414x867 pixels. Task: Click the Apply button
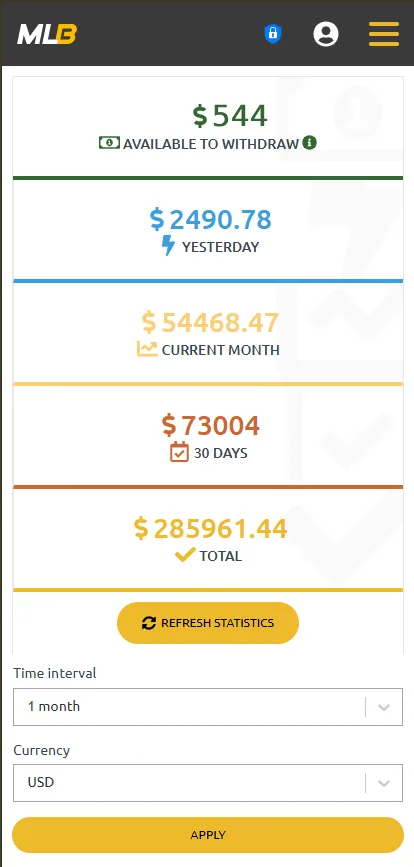coord(208,835)
